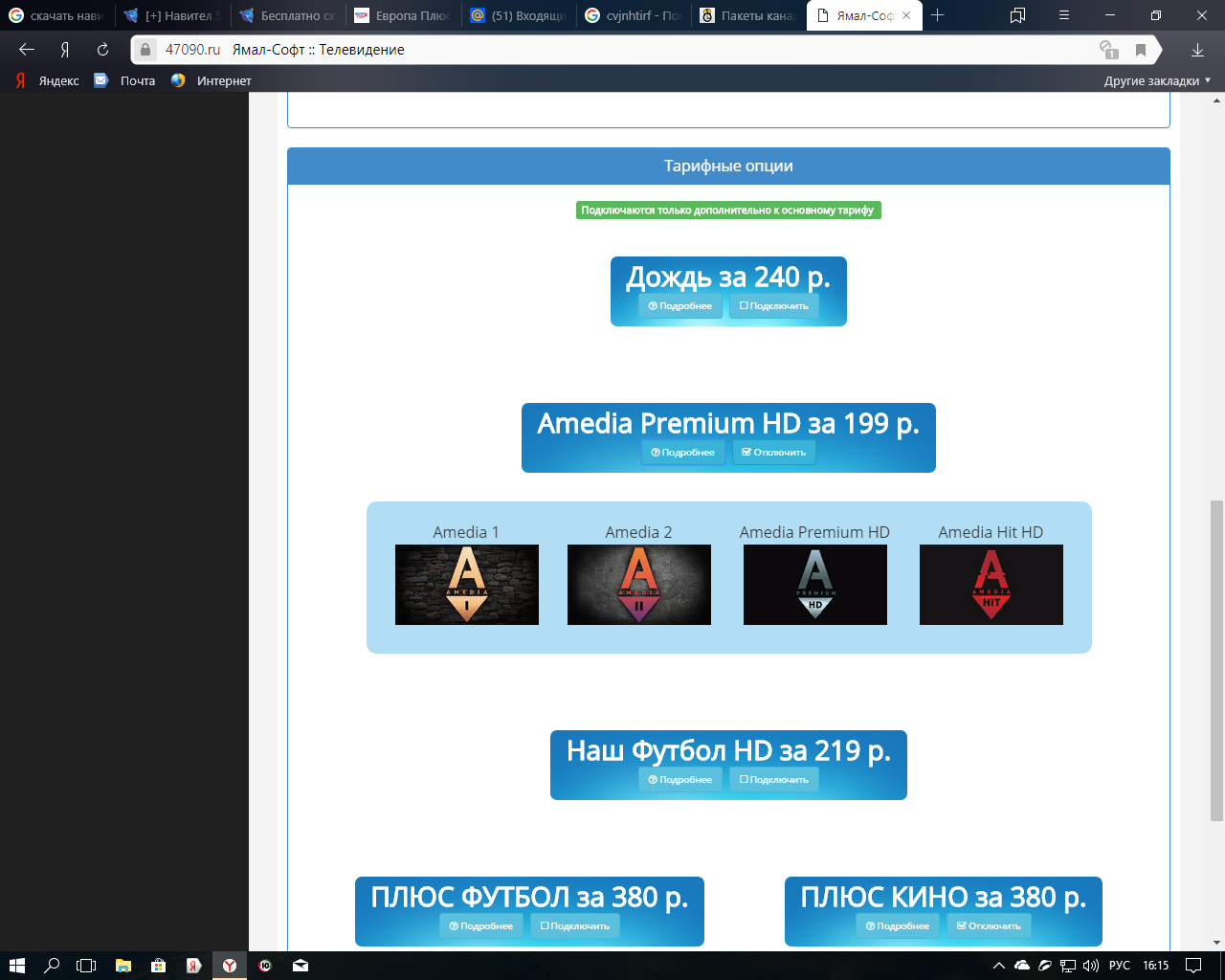Open the Яндекс bookmark
1225x980 pixels.
click(47, 80)
